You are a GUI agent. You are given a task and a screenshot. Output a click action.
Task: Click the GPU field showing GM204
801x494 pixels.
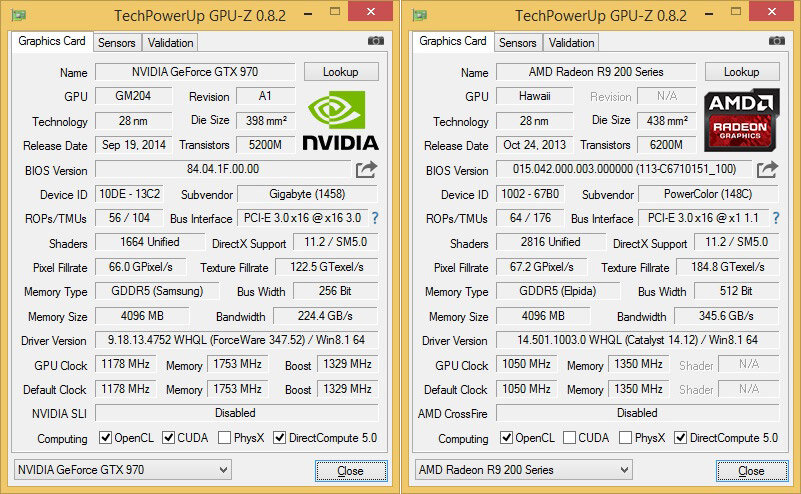click(x=133, y=96)
